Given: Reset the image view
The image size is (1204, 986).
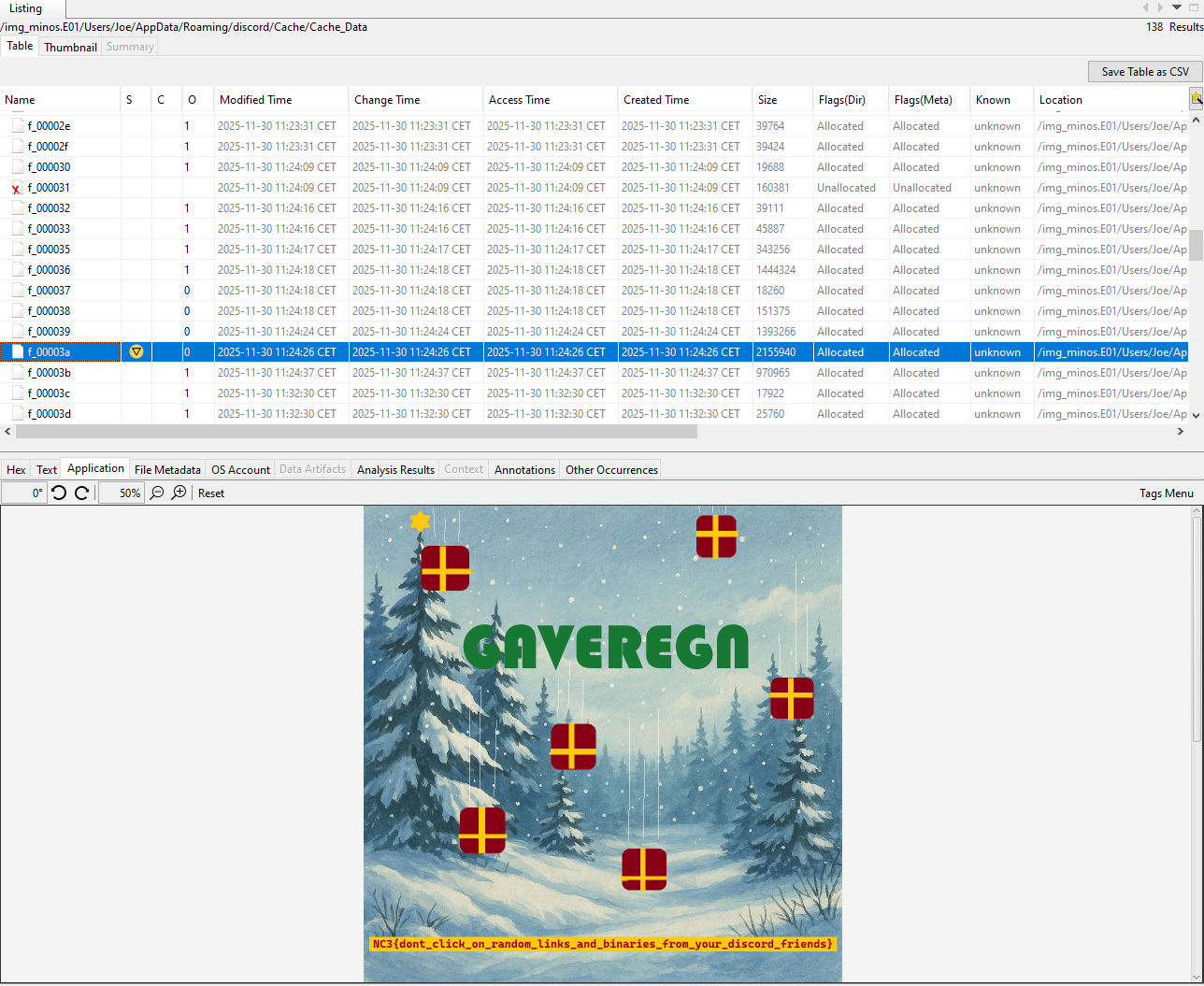Looking at the screenshot, I should (x=211, y=493).
